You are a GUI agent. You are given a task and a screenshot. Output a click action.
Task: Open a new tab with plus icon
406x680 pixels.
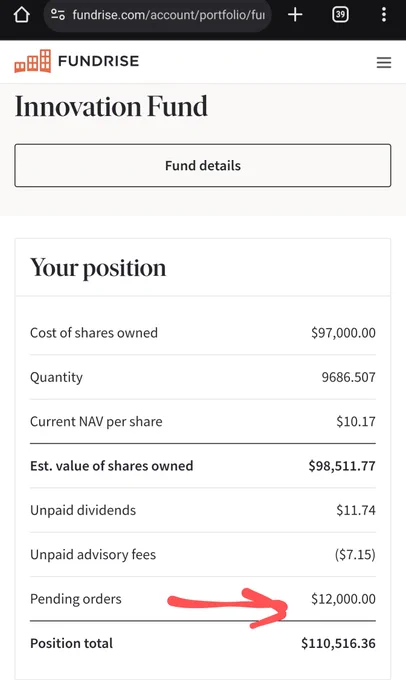[295, 15]
